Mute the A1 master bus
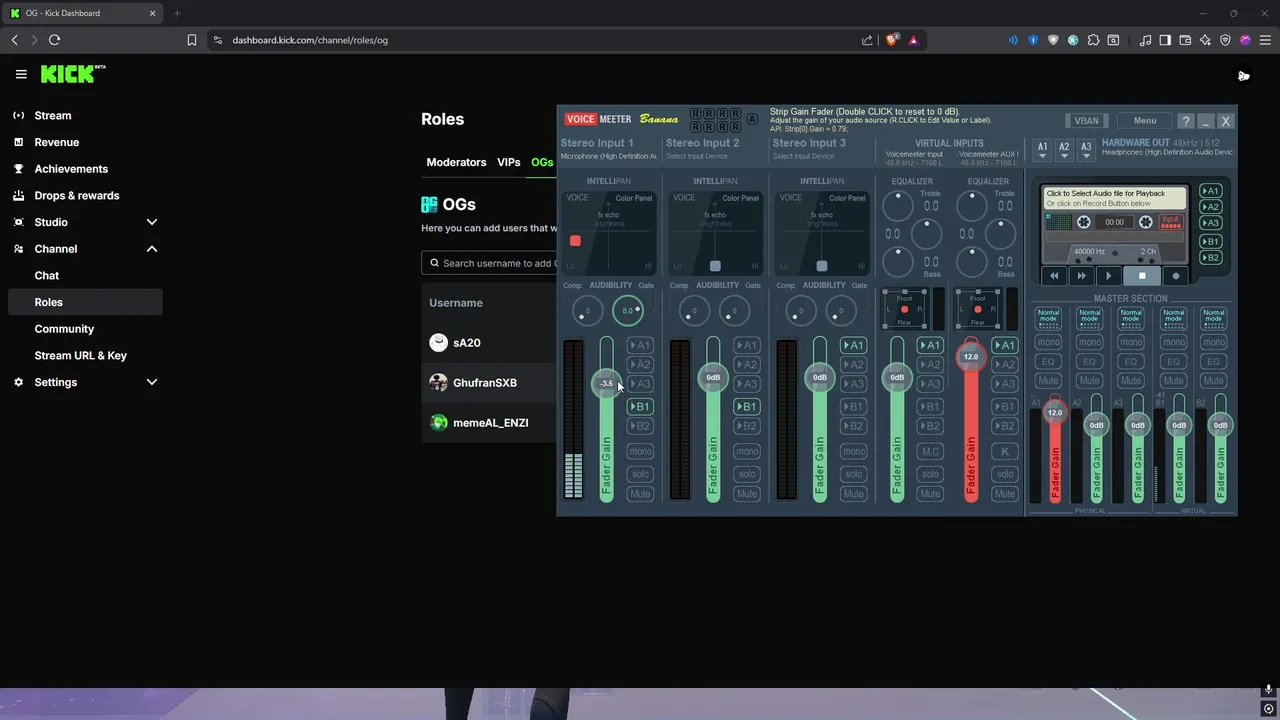Viewport: 1280px width, 720px height. click(1048, 380)
